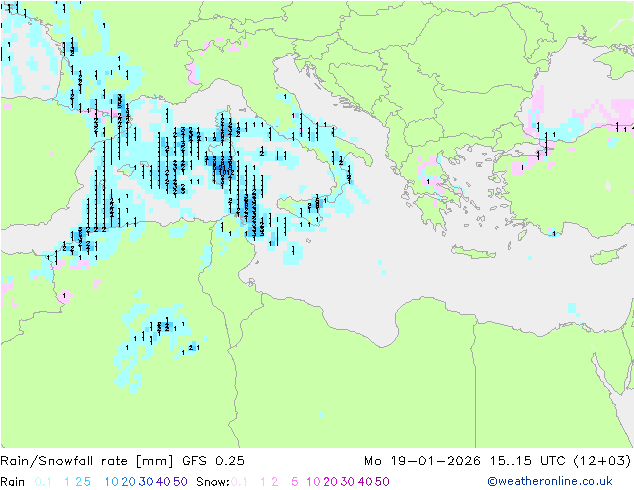
Task: Pick the Rain 30 legend value
Action: (x=146, y=481)
